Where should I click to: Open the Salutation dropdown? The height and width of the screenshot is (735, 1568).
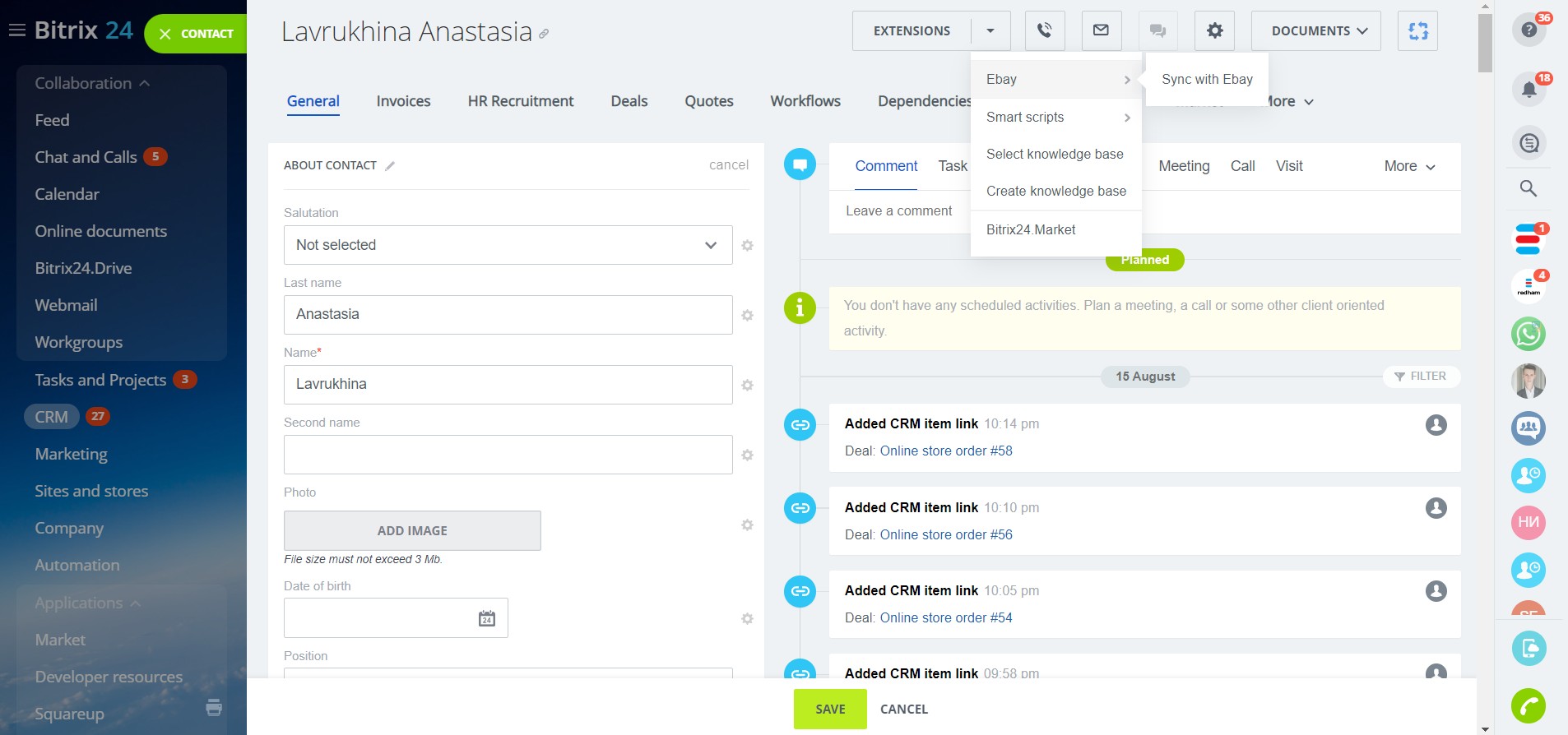coord(508,245)
